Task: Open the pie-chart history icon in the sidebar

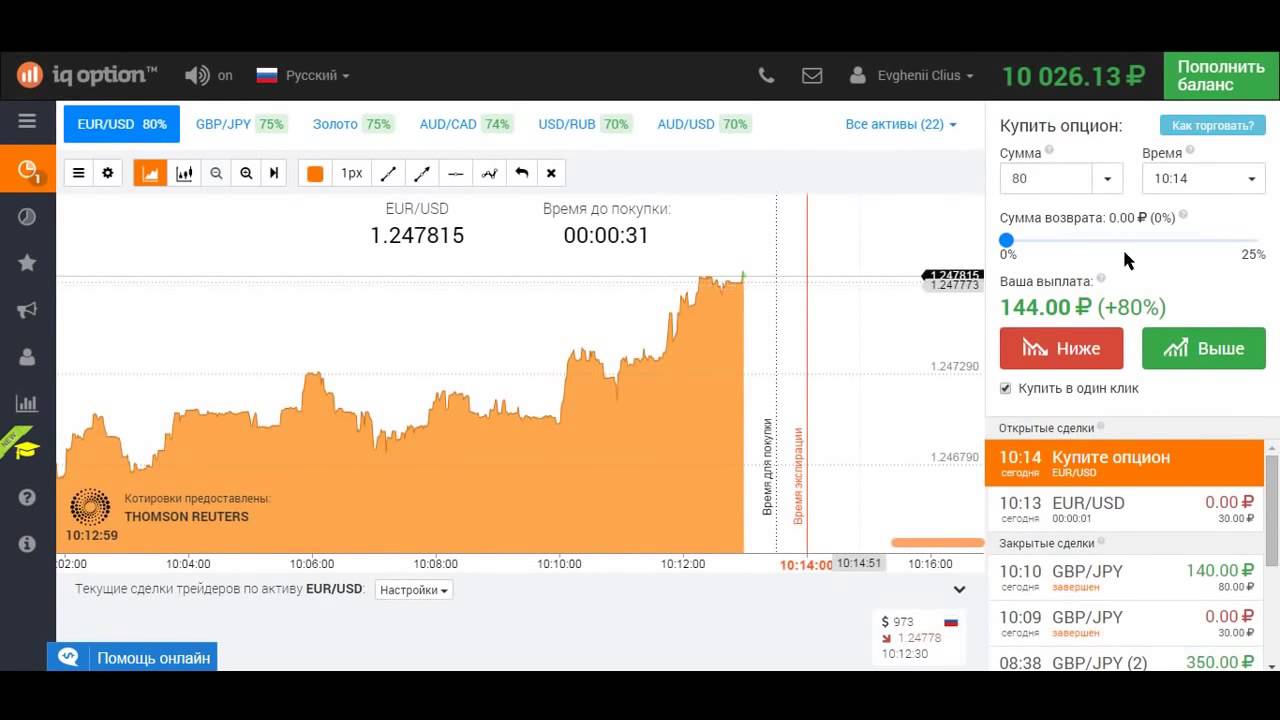Action: (x=27, y=217)
